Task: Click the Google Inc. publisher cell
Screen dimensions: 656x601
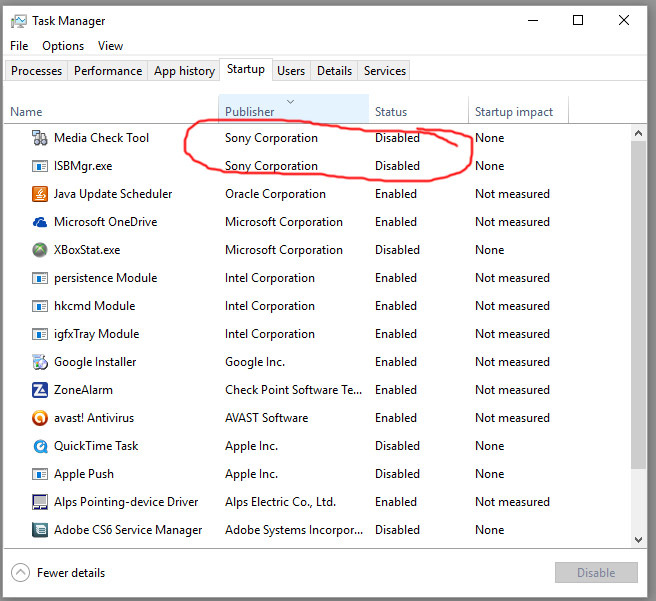Action: [x=255, y=362]
